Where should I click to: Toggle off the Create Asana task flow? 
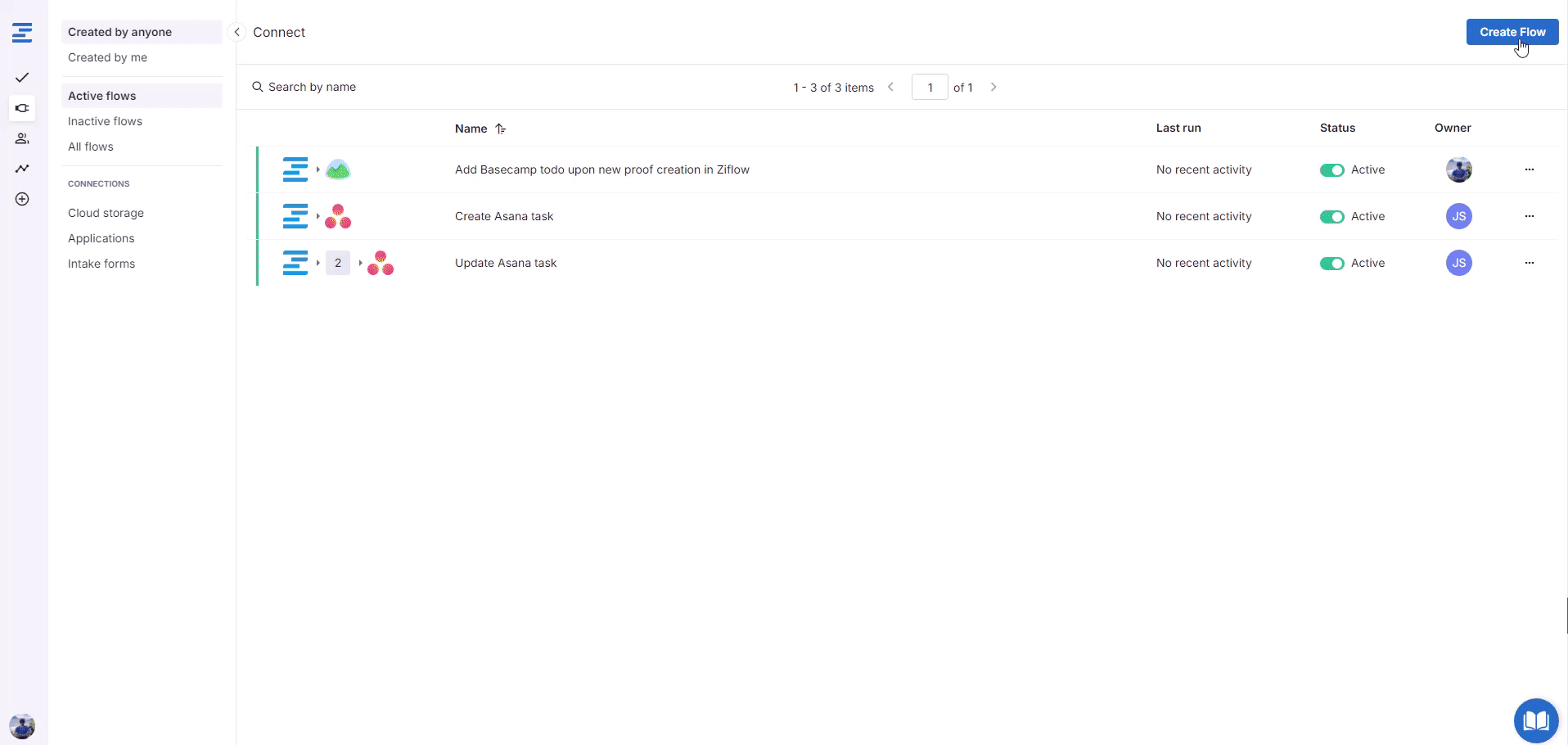1331,217
